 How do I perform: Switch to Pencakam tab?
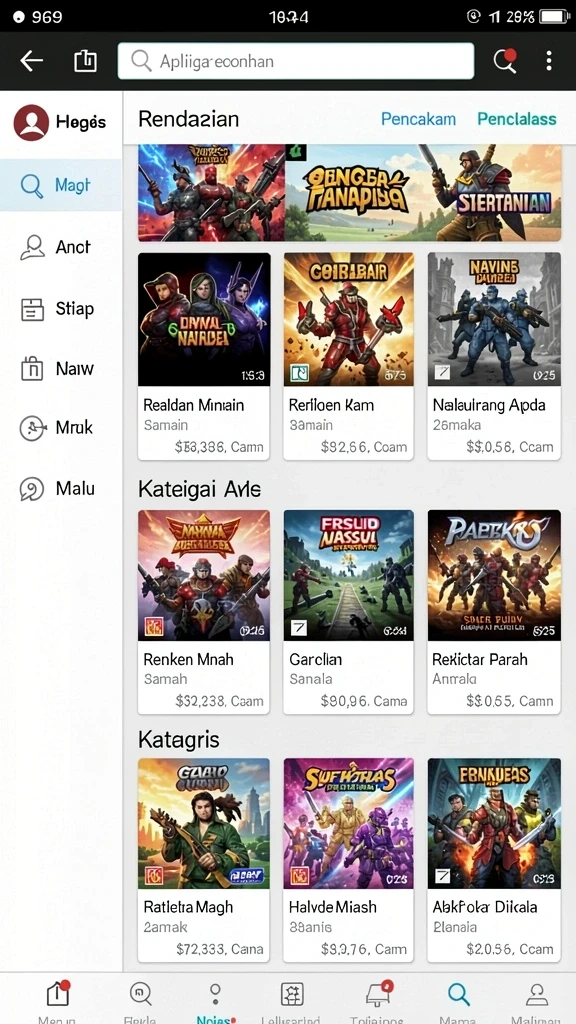pyautogui.click(x=418, y=119)
